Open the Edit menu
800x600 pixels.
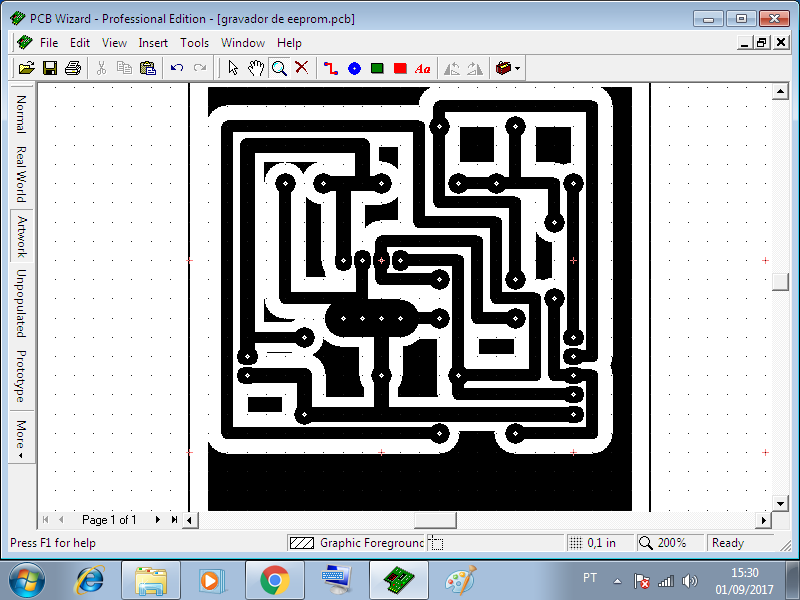[x=80, y=43]
